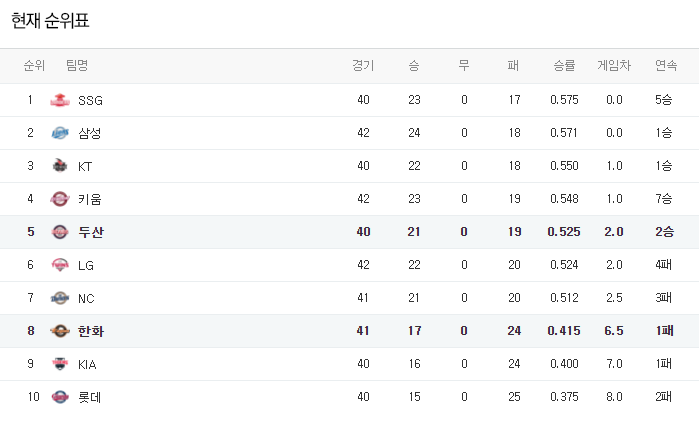Click the KIA team logo icon
The height and width of the screenshot is (431, 699).
pos(61,364)
